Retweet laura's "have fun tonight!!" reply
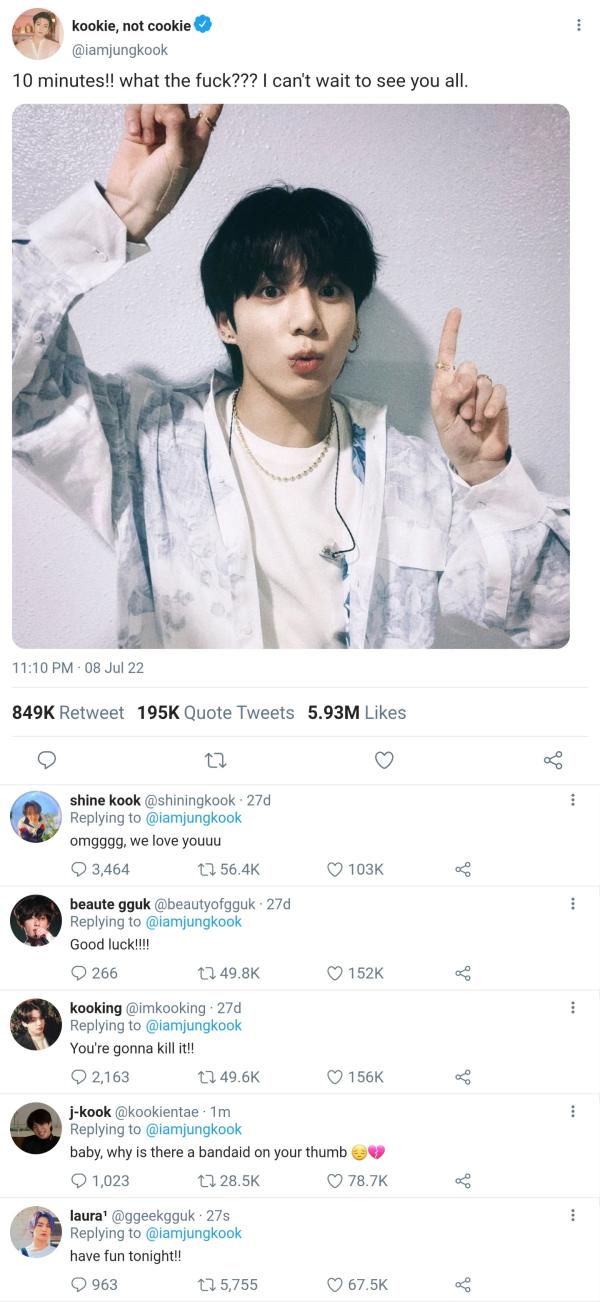Viewport: 600px width, 1302px height. (x=208, y=1285)
